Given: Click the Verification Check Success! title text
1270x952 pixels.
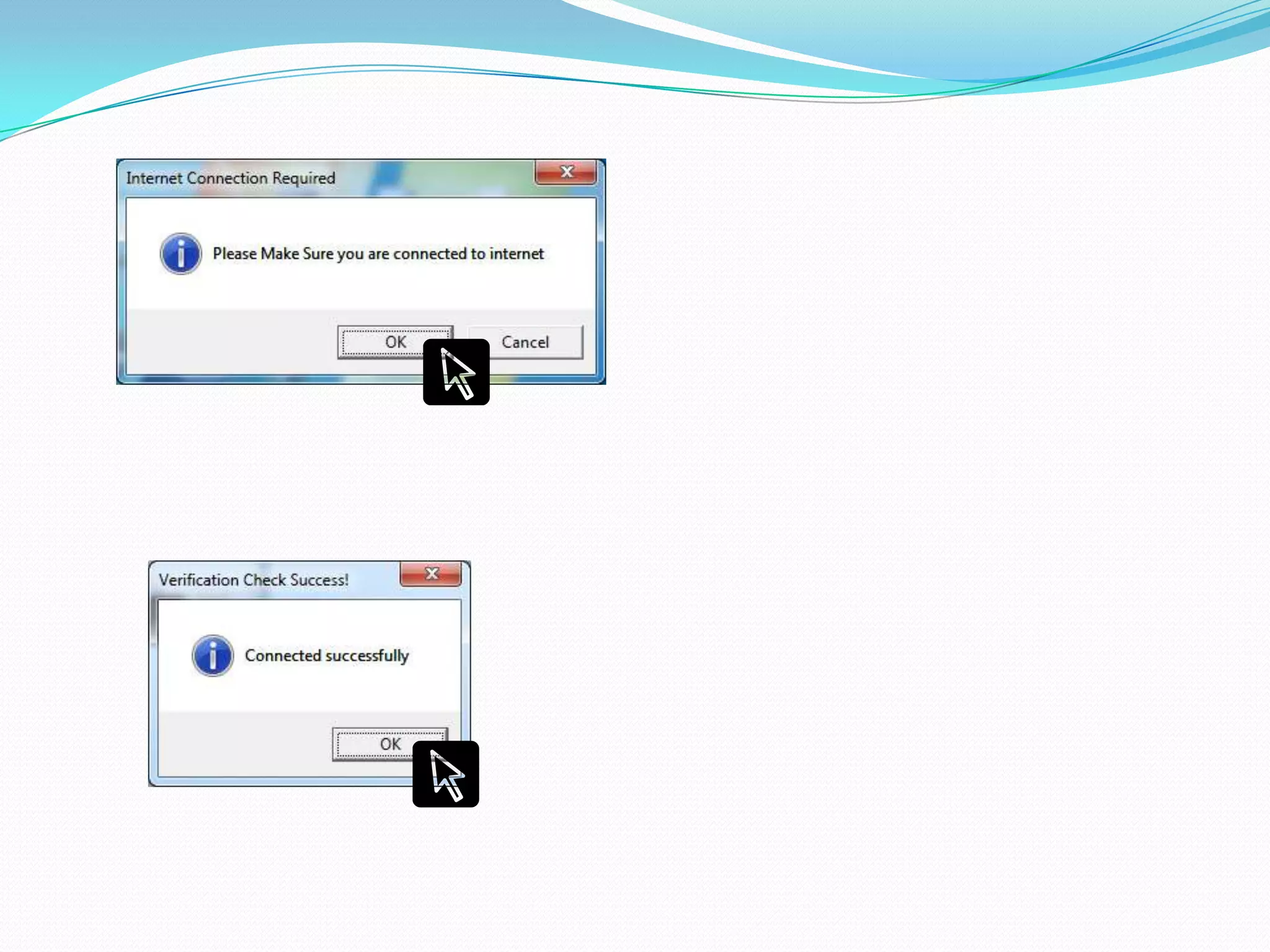Looking at the screenshot, I should tap(253, 580).
